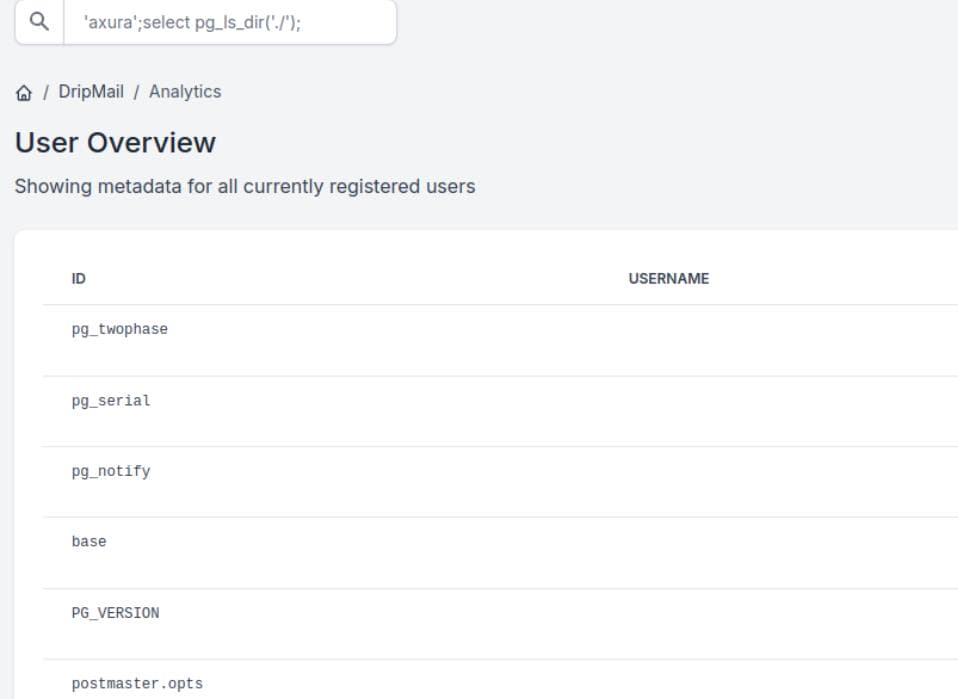Select the base row entry
The width and height of the screenshot is (958, 699).
click(89, 541)
